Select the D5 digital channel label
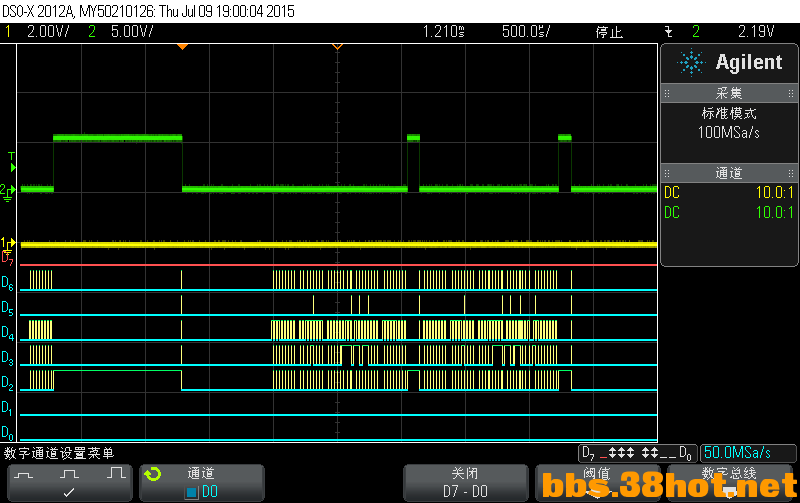 [7, 308]
